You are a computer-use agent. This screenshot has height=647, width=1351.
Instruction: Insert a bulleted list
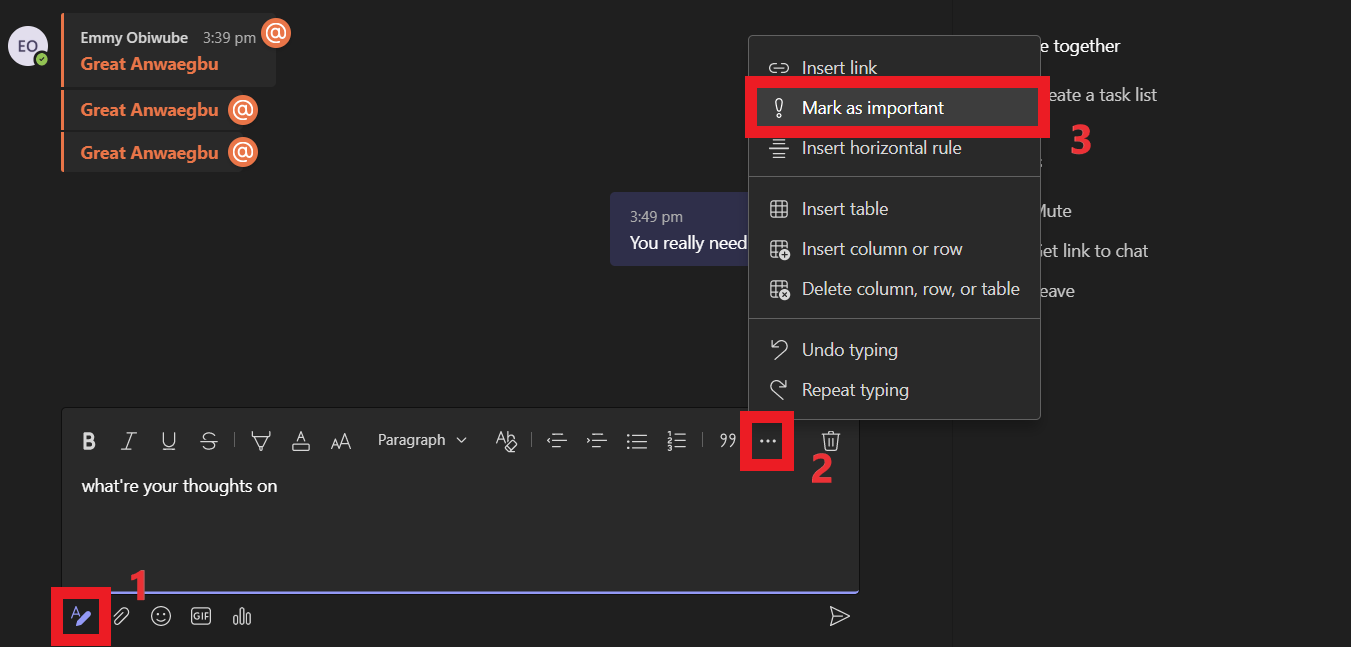[x=637, y=440]
